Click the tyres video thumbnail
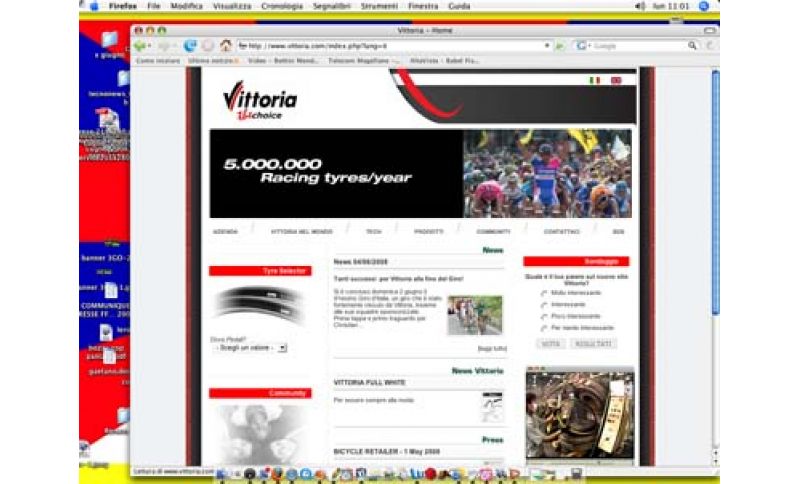This screenshot has height=484, width=800. point(580,415)
